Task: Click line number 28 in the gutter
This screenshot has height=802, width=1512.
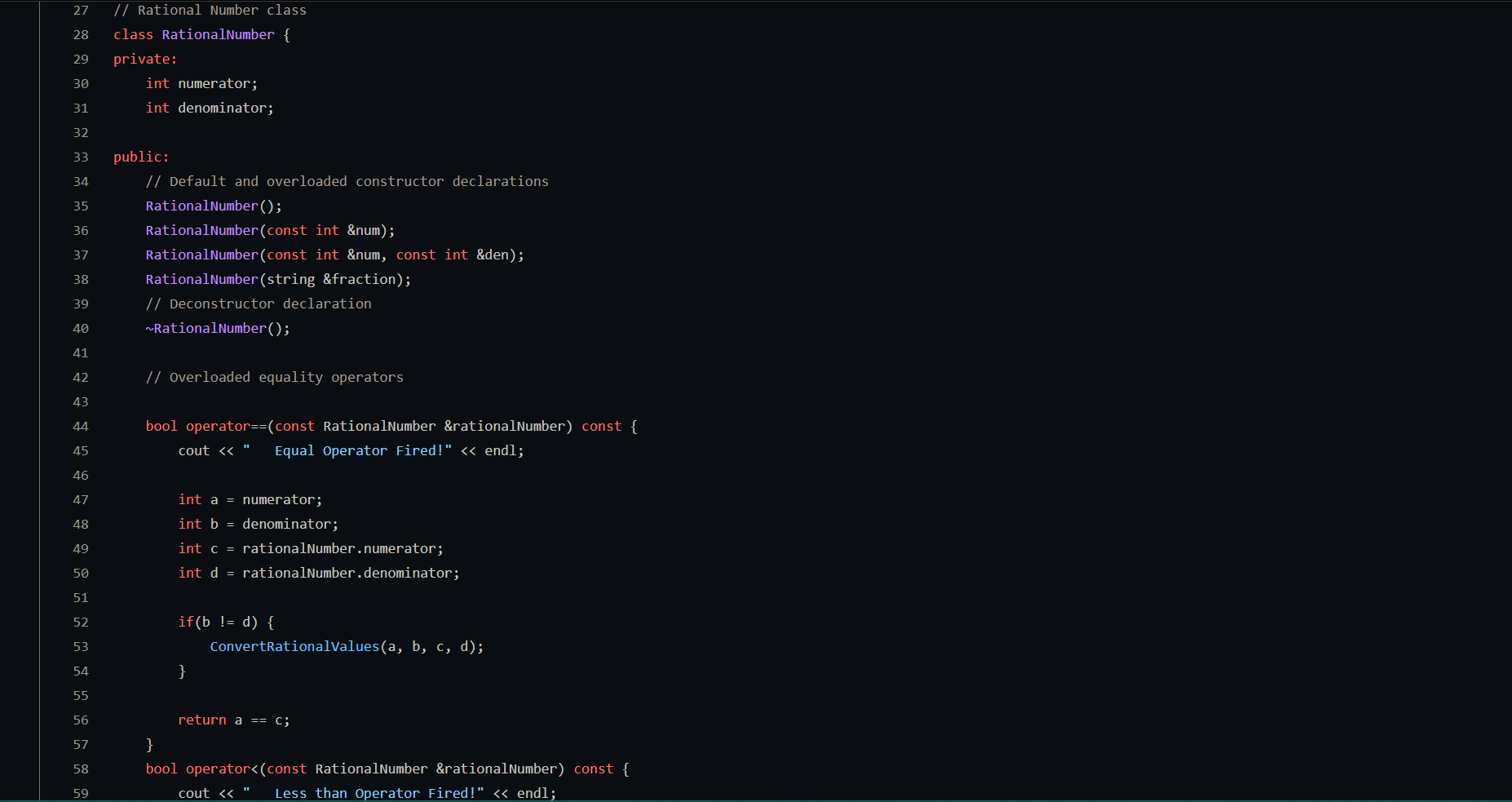Action: 81,34
